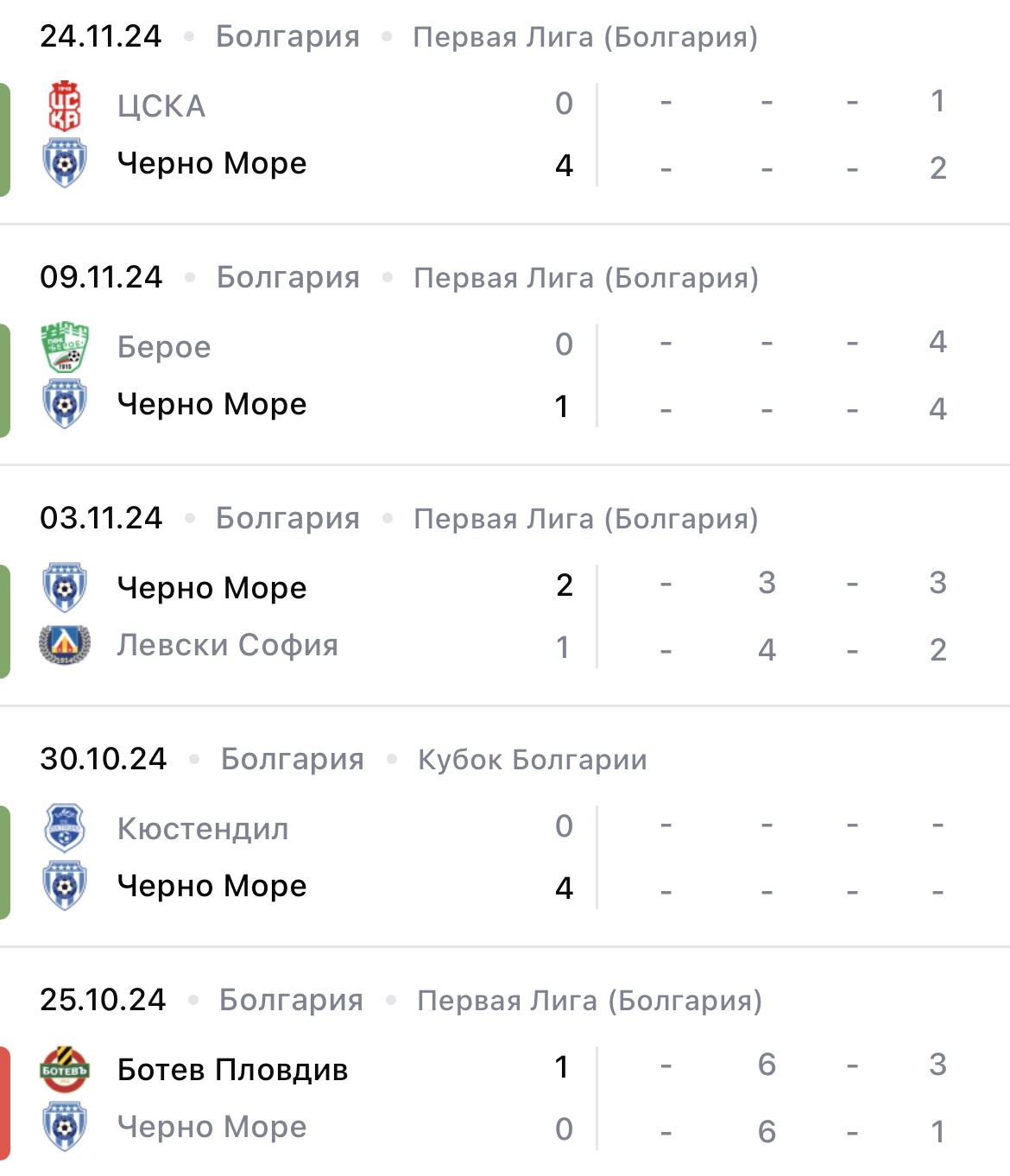Screen dimensions: 1010x1176
Task: Open the Кюстендил team name
Action: click(203, 829)
